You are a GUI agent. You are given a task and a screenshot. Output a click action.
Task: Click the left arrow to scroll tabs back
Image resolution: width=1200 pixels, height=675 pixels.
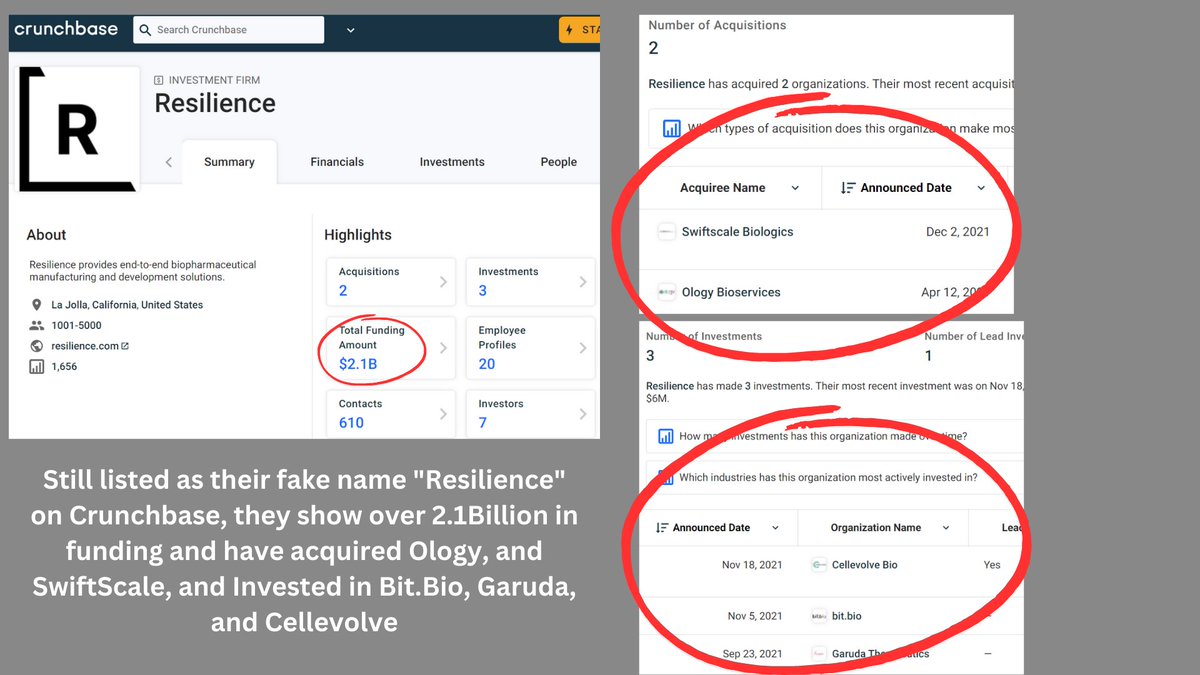click(x=168, y=162)
